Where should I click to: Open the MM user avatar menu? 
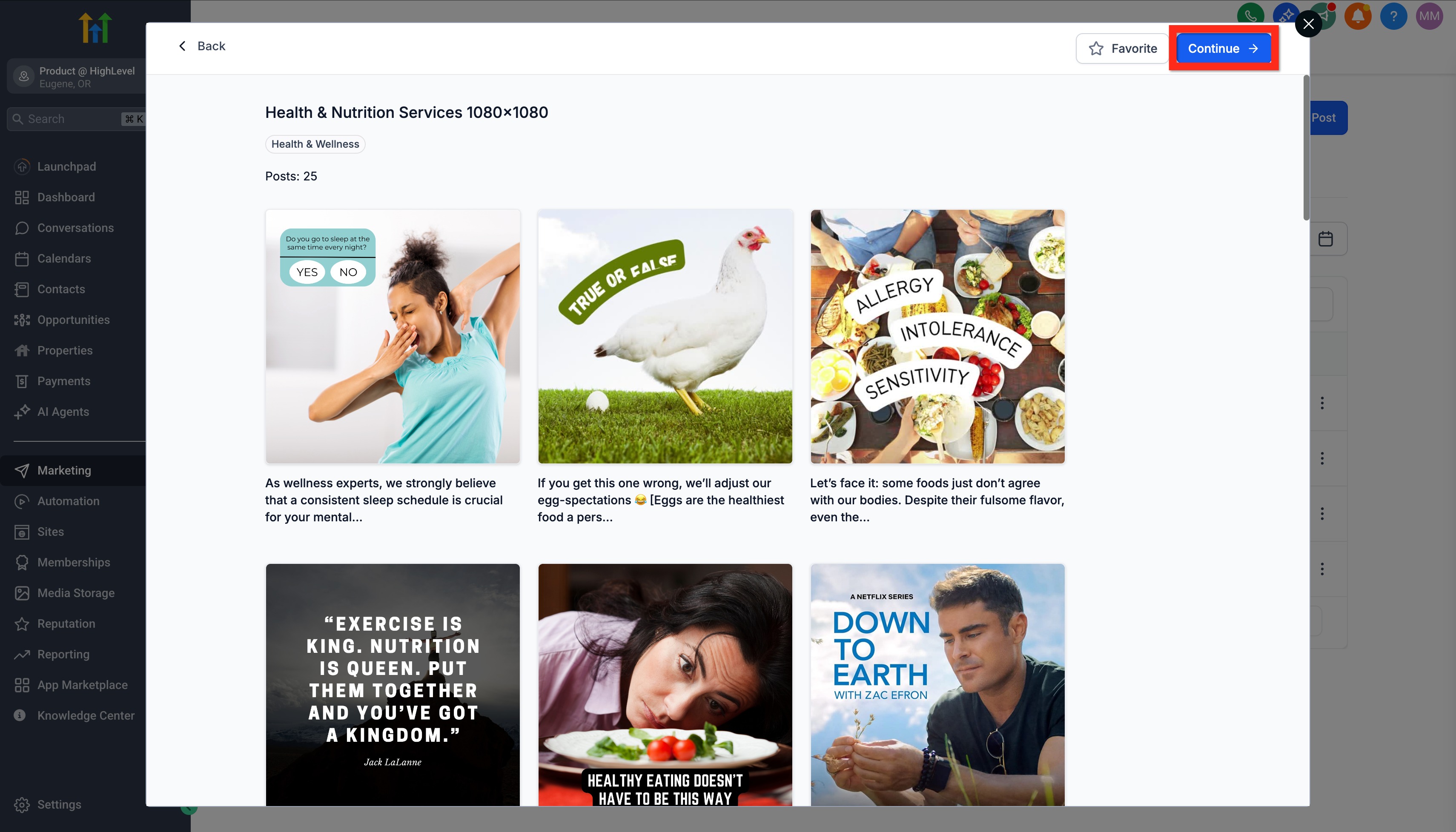click(x=1429, y=16)
